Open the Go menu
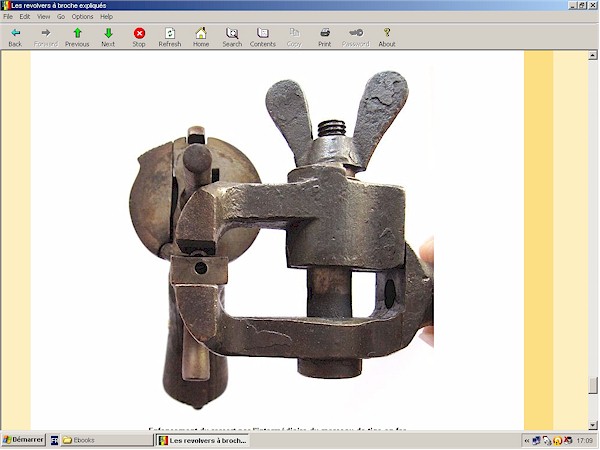The height and width of the screenshot is (450, 600). (61, 16)
